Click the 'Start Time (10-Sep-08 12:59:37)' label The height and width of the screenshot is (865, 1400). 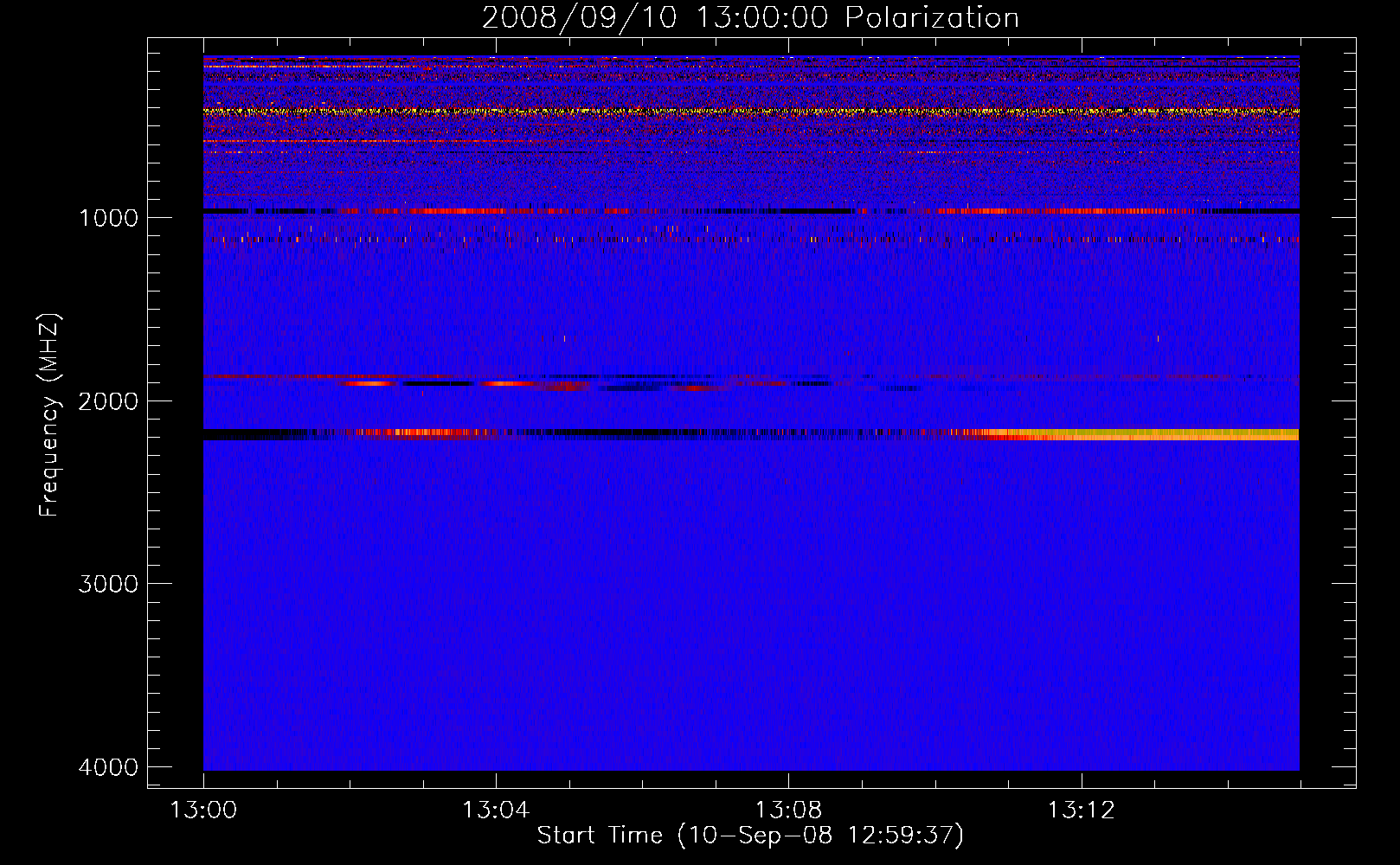click(750, 836)
